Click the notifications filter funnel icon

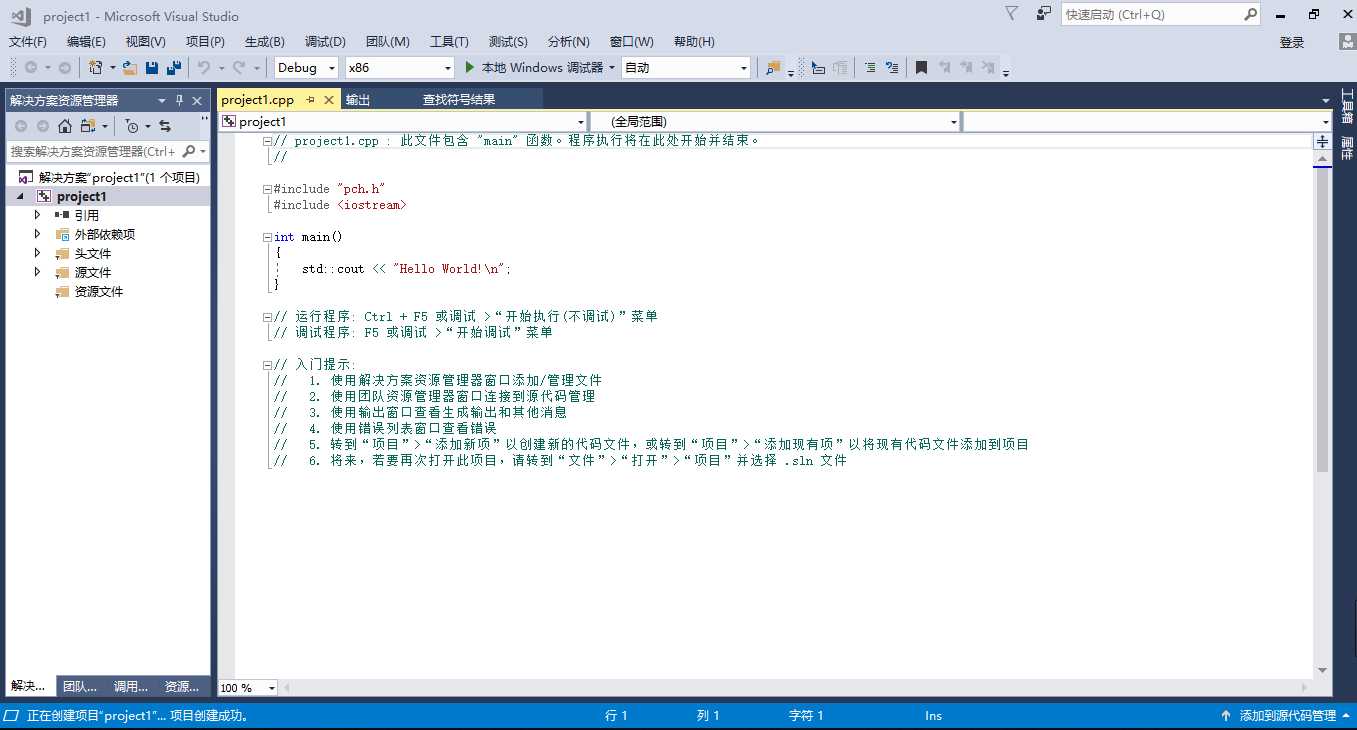pyautogui.click(x=1012, y=14)
